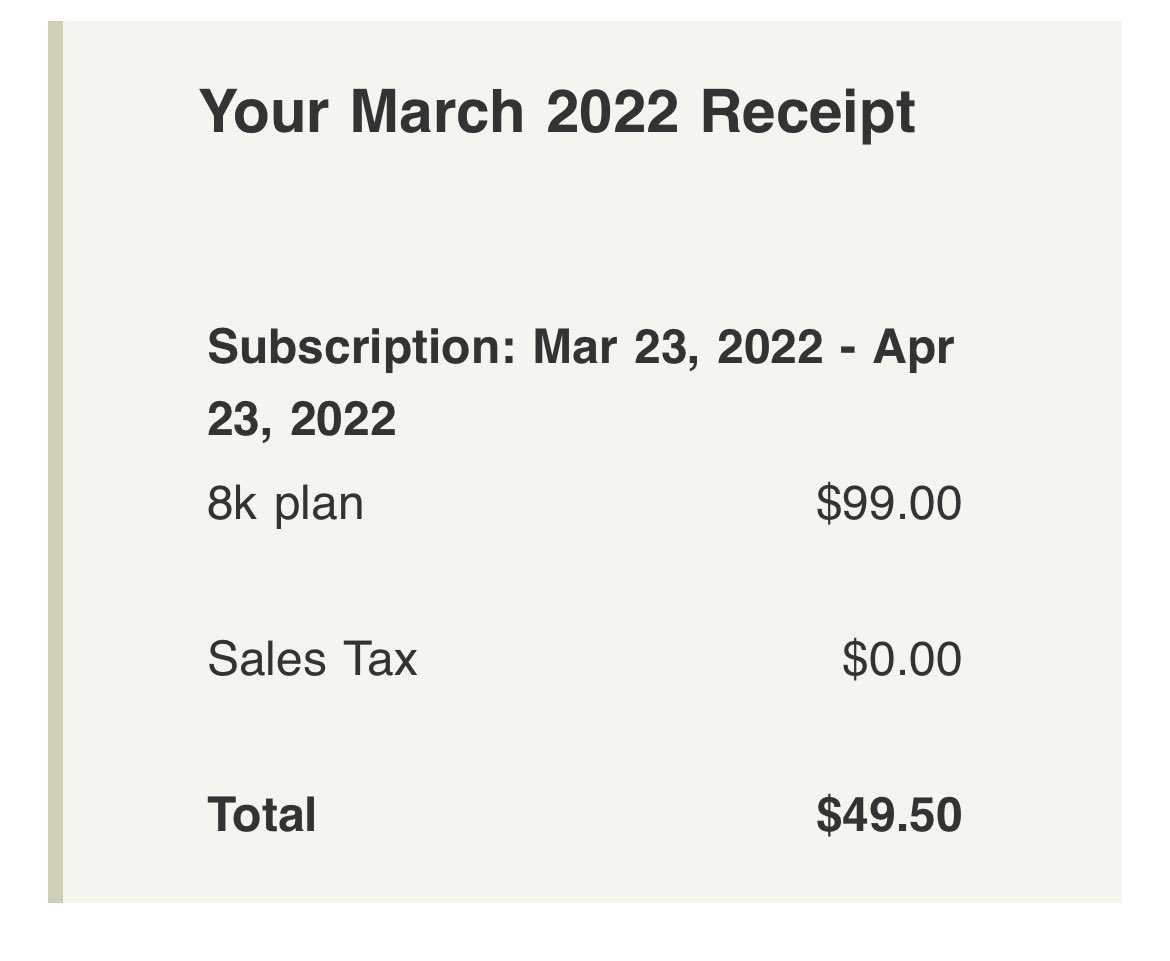This screenshot has width=1170, height=961.
Task: Click "2022" in the receipt heading
Action: [612, 112]
